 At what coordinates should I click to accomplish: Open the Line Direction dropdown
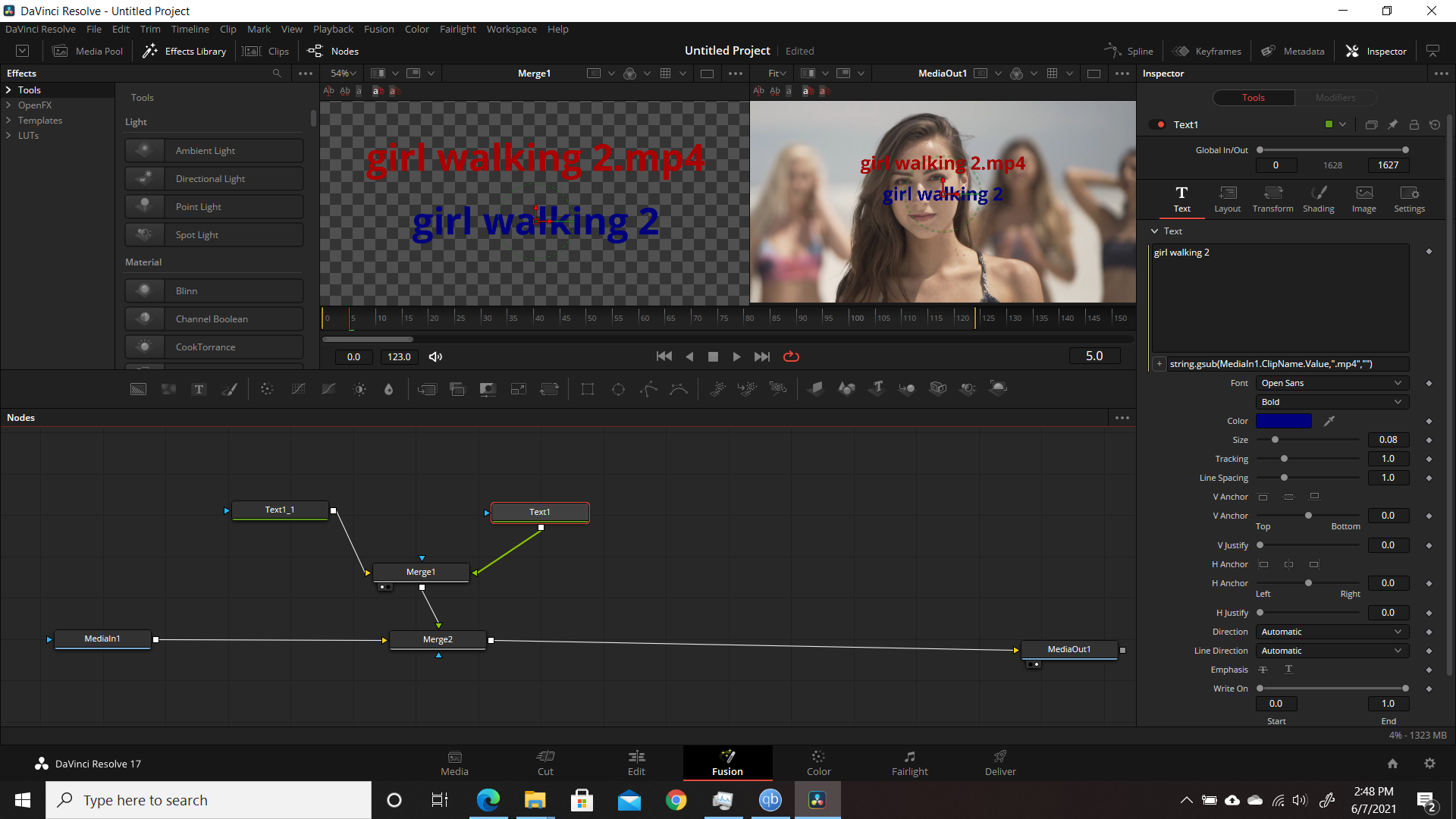(x=1332, y=651)
